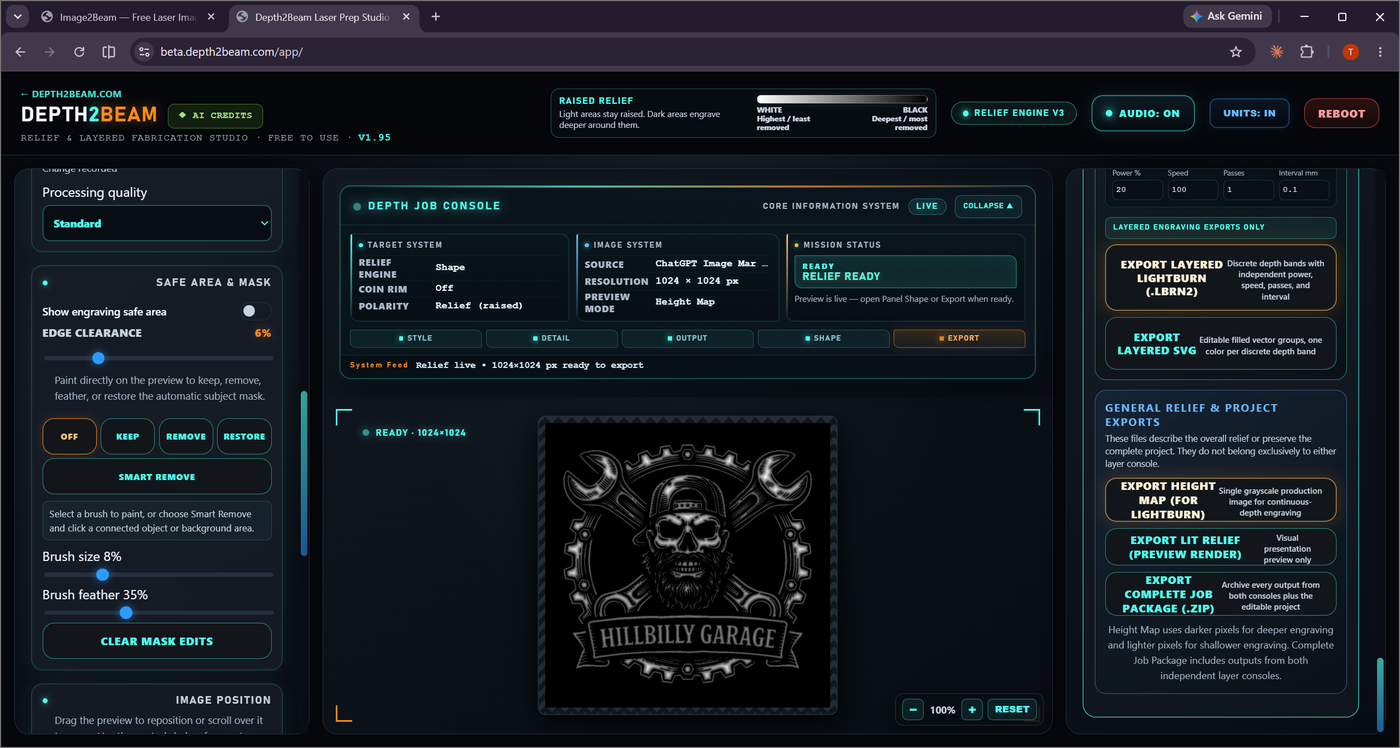This screenshot has height=748, width=1400.
Task: Click the Edge Clearance slider
Action: coord(157,358)
